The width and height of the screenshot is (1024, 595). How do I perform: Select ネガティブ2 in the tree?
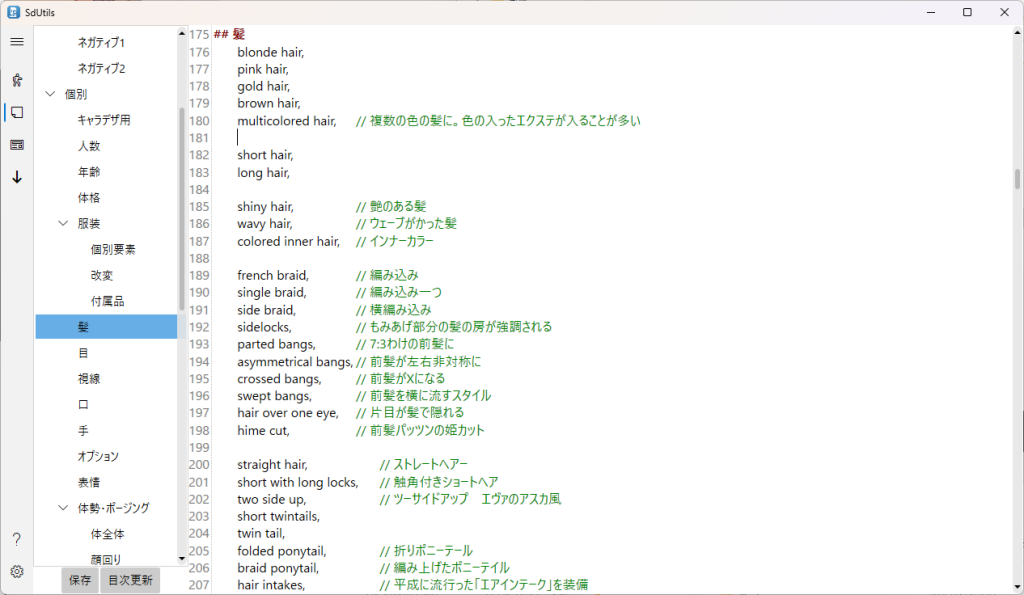101,68
